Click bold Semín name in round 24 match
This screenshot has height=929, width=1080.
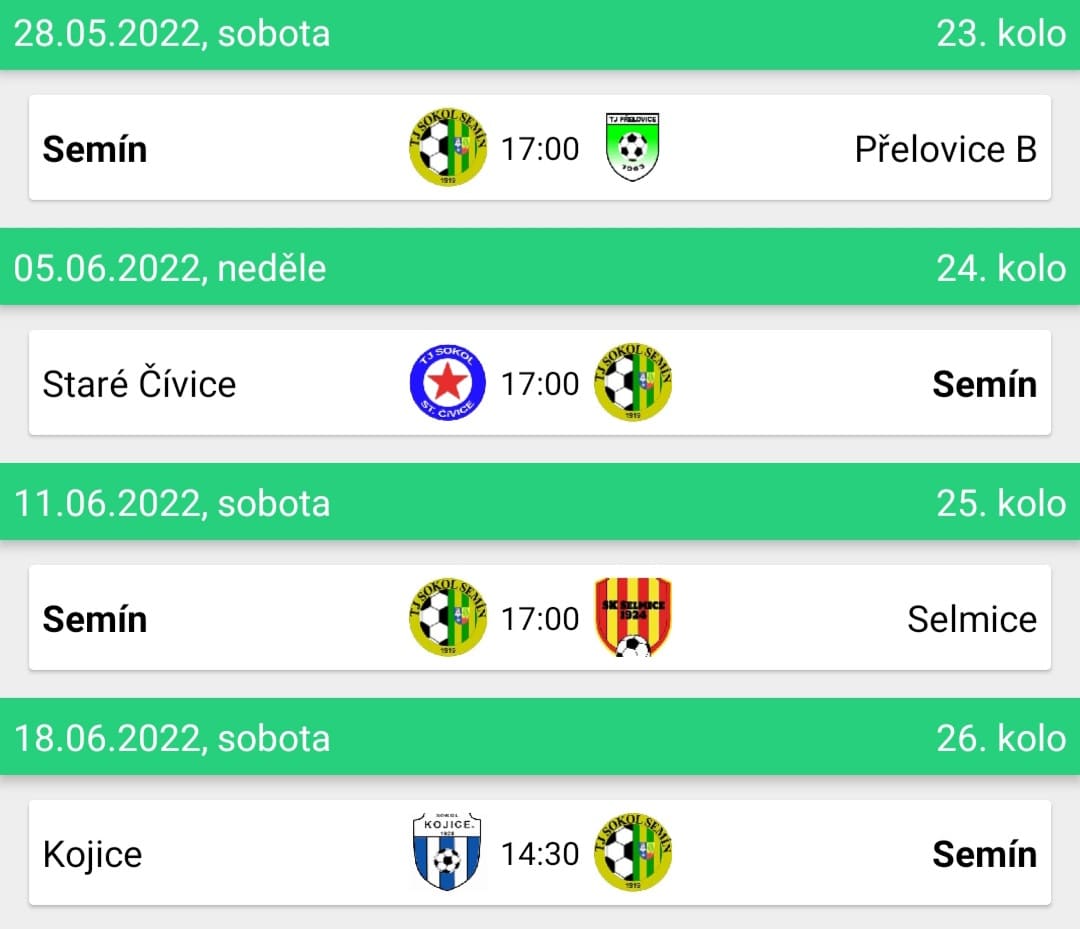coord(985,384)
